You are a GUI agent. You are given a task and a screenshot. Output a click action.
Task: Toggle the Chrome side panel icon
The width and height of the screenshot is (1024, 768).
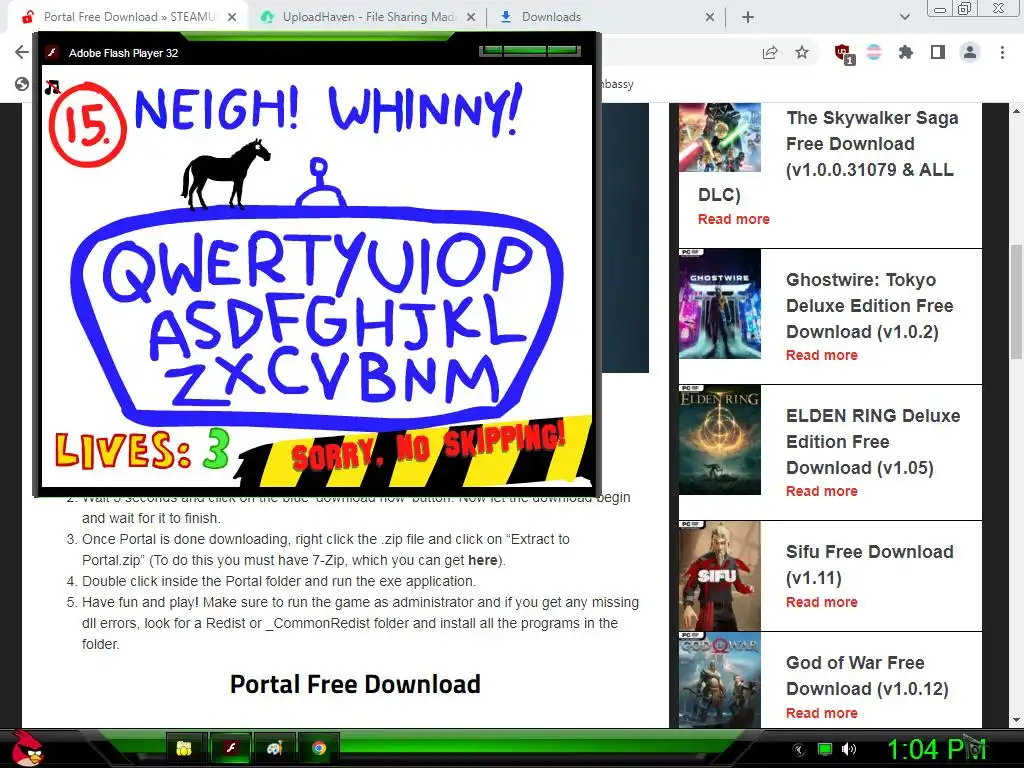pos(938,52)
